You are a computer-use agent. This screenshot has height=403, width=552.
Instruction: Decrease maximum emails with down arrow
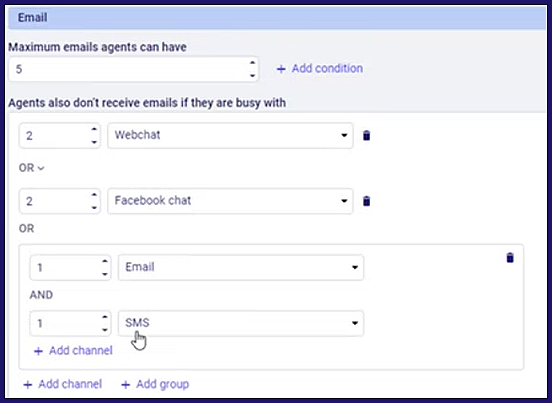[x=252, y=75]
